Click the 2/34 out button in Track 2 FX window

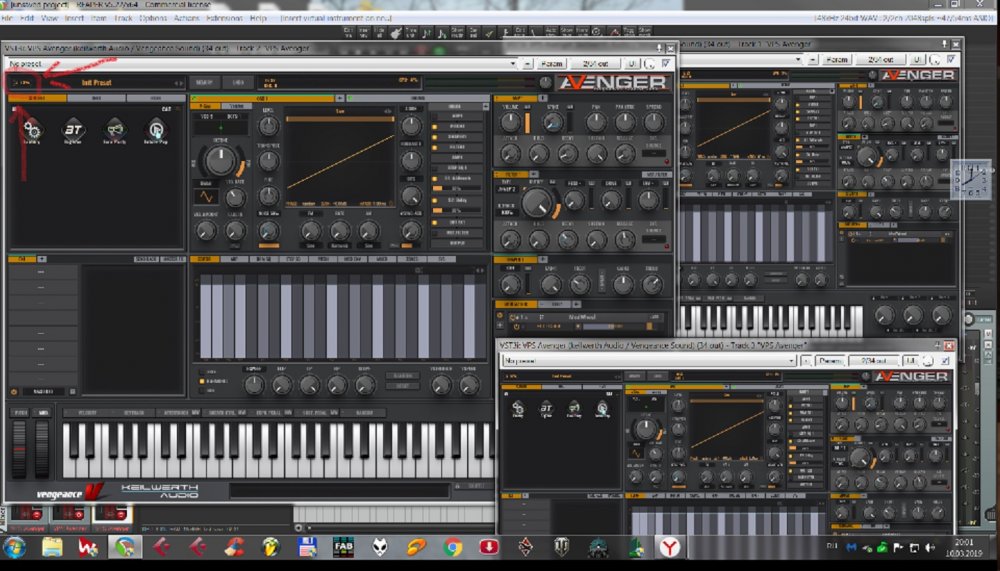tap(596, 64)
